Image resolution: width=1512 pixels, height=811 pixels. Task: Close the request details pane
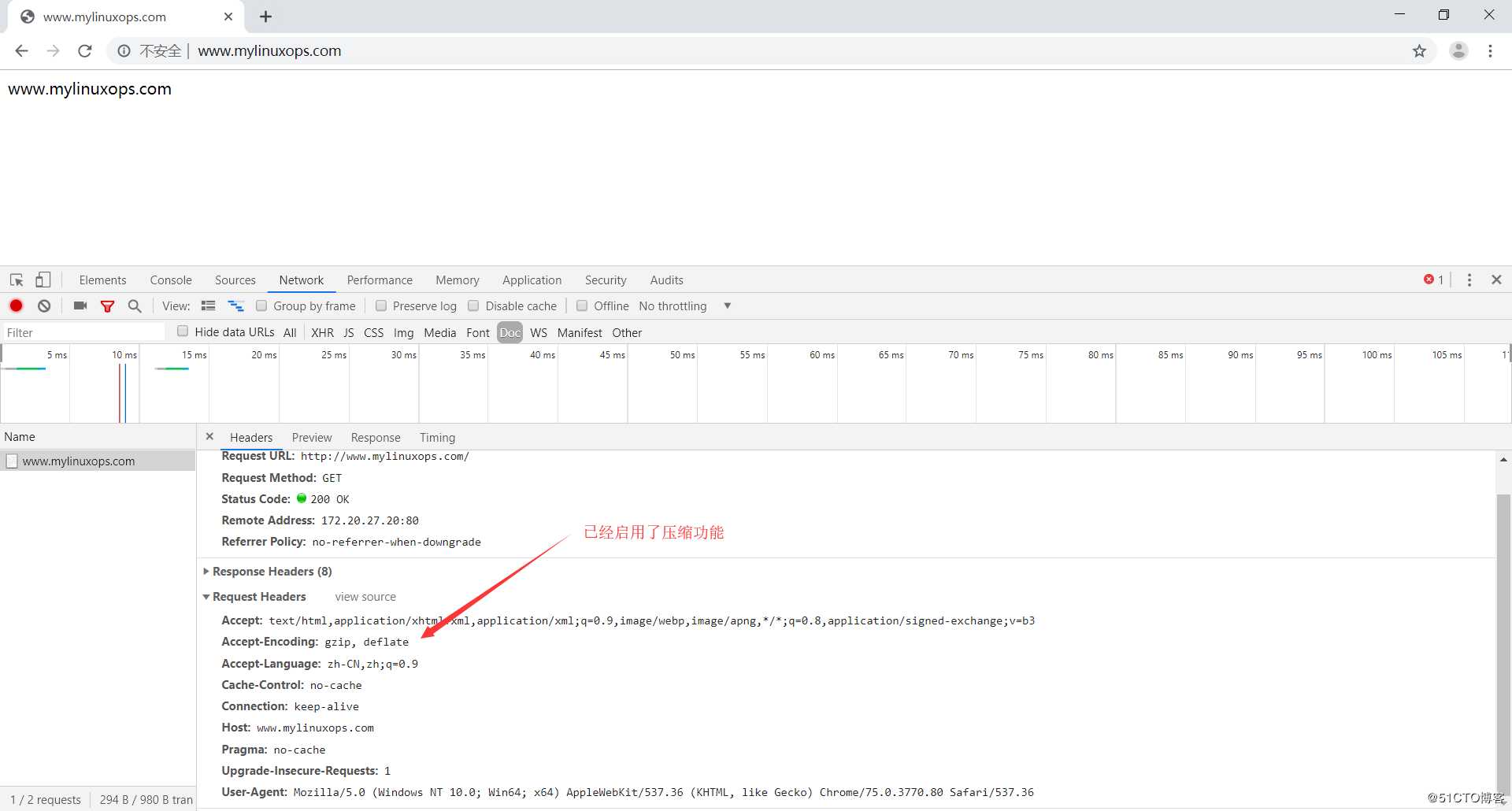(x=209, y=436)
